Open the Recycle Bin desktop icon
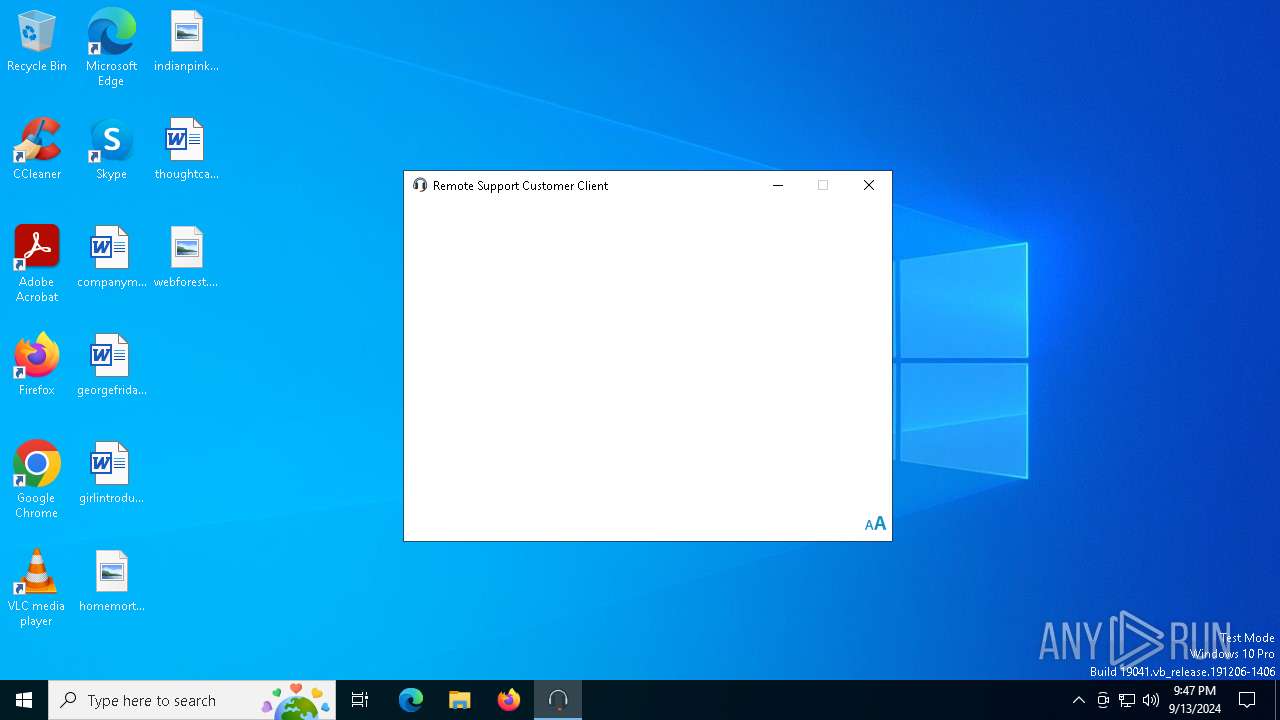Screen dimensions: 1280x720 tap(37, 42)
